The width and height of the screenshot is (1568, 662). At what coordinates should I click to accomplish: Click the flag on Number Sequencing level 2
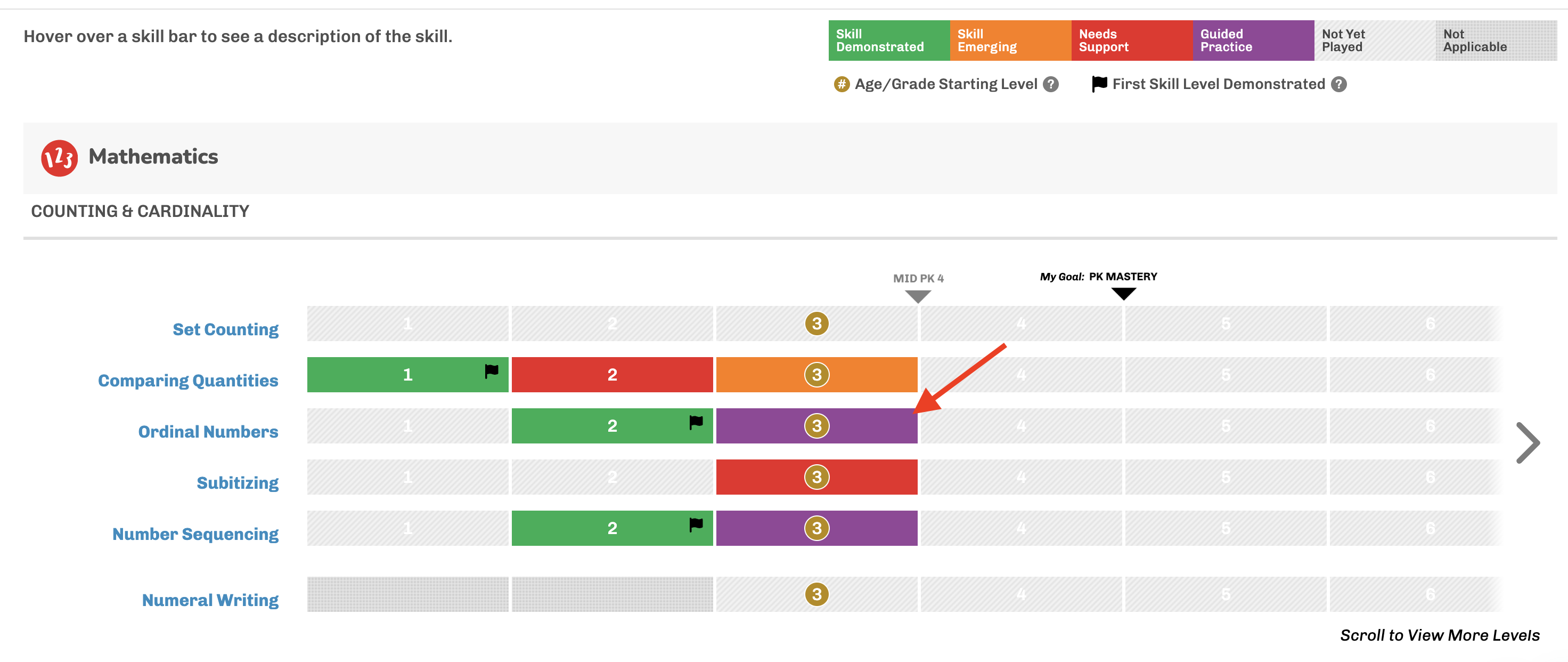[x=696, y=524]
